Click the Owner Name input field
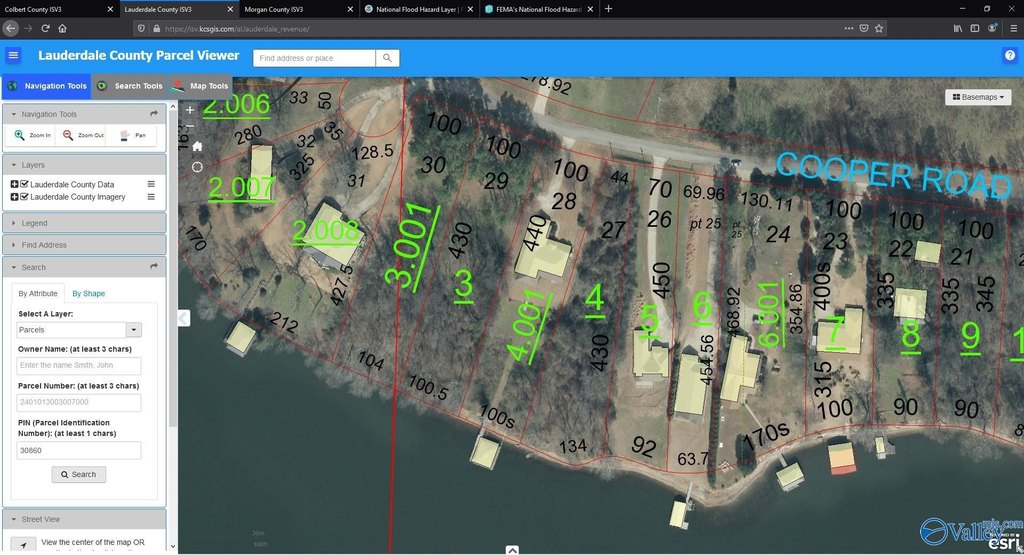This screenshot has width=1024, height=555. pos(79,366)
